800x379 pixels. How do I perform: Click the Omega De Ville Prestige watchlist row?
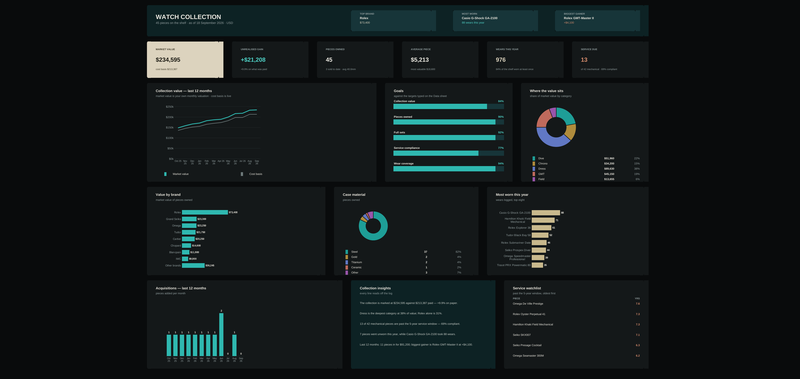pyautogui.click(x=576, y=304)
